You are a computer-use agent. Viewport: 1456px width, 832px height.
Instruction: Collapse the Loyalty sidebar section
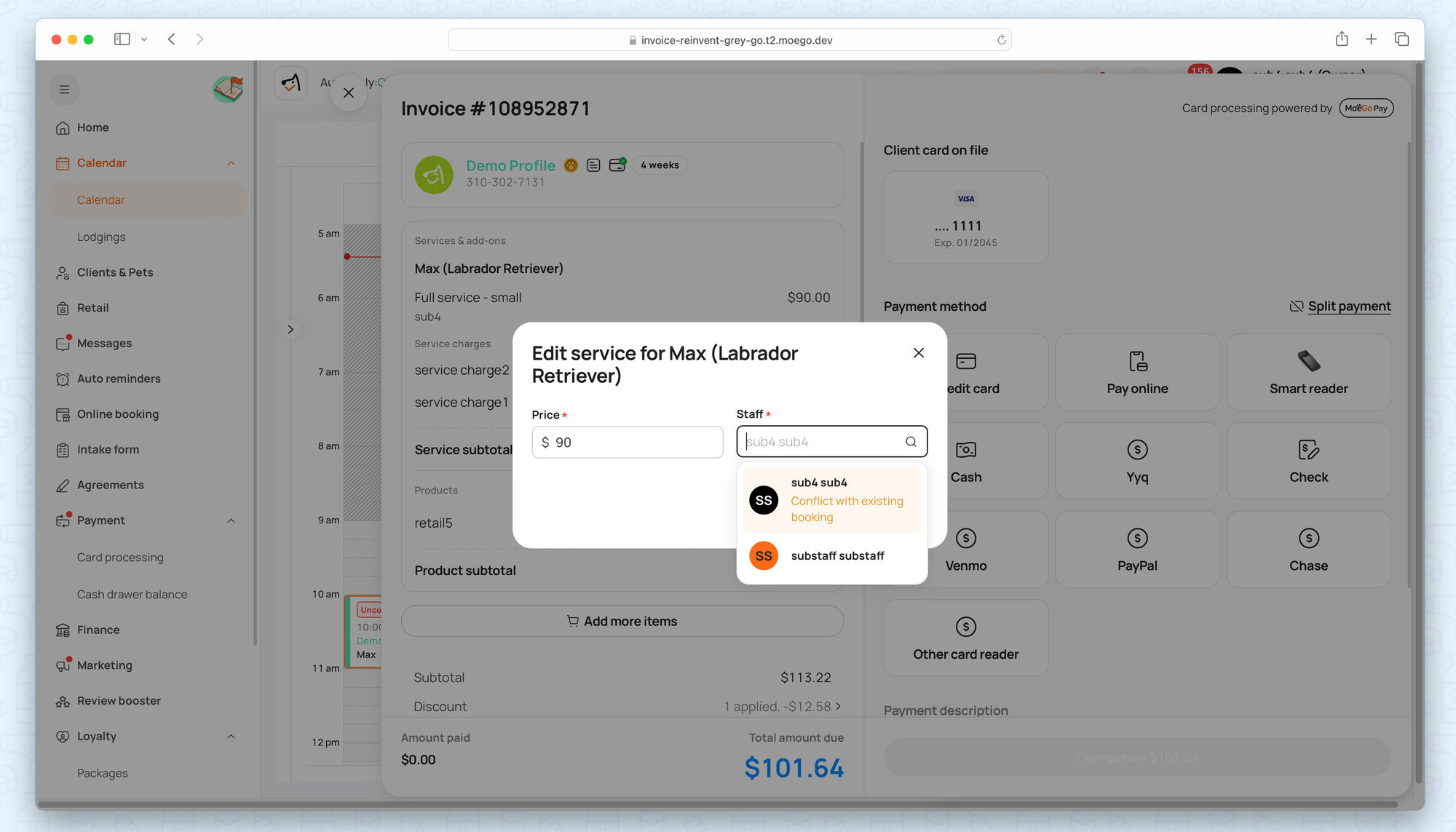click(231, 737)
